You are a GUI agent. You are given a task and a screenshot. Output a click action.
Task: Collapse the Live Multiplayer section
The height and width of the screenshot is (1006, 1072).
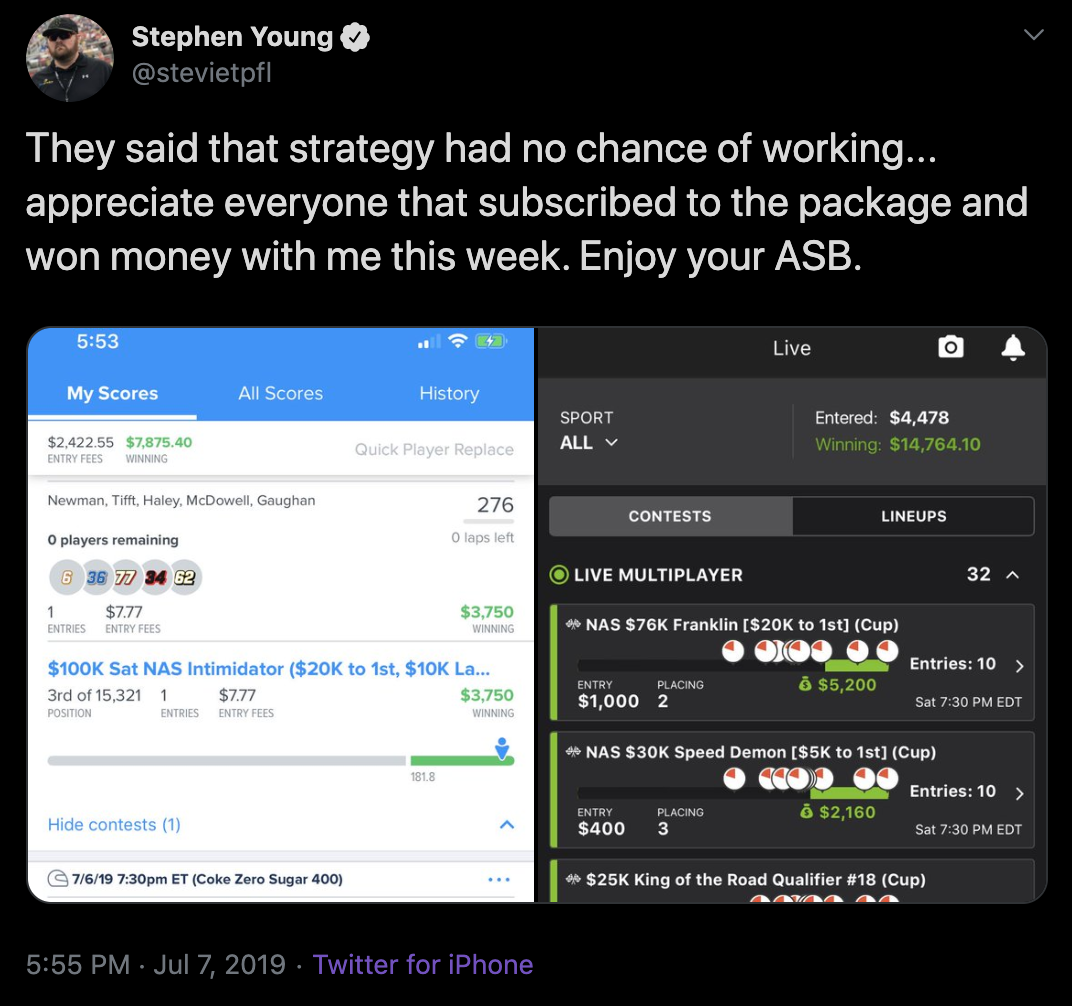[1013, 575]
